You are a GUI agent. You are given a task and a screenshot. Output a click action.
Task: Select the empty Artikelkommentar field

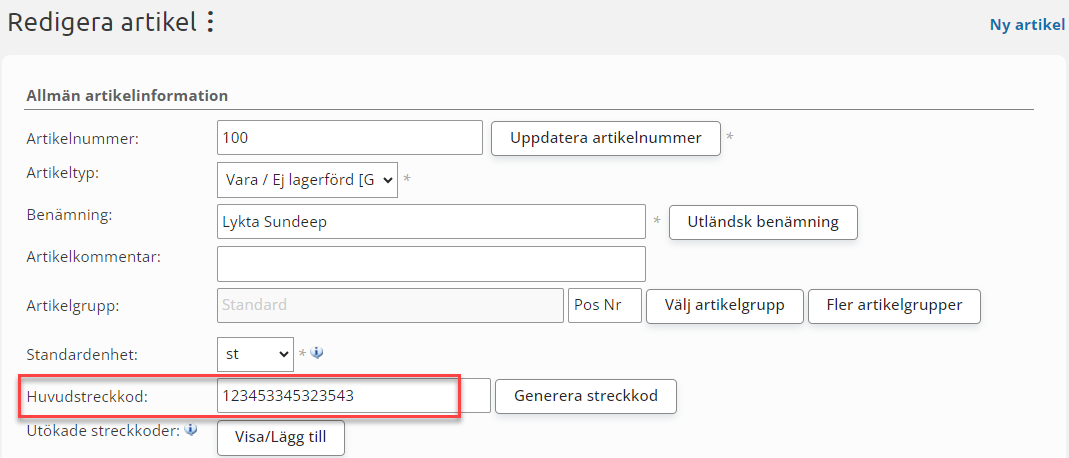click(x=430, y=264)
